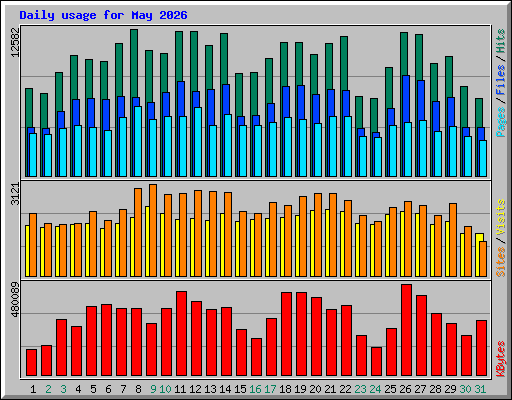Click the red KBytes bar for day 26
Screen dimensions: 512x400
(406, 330)
